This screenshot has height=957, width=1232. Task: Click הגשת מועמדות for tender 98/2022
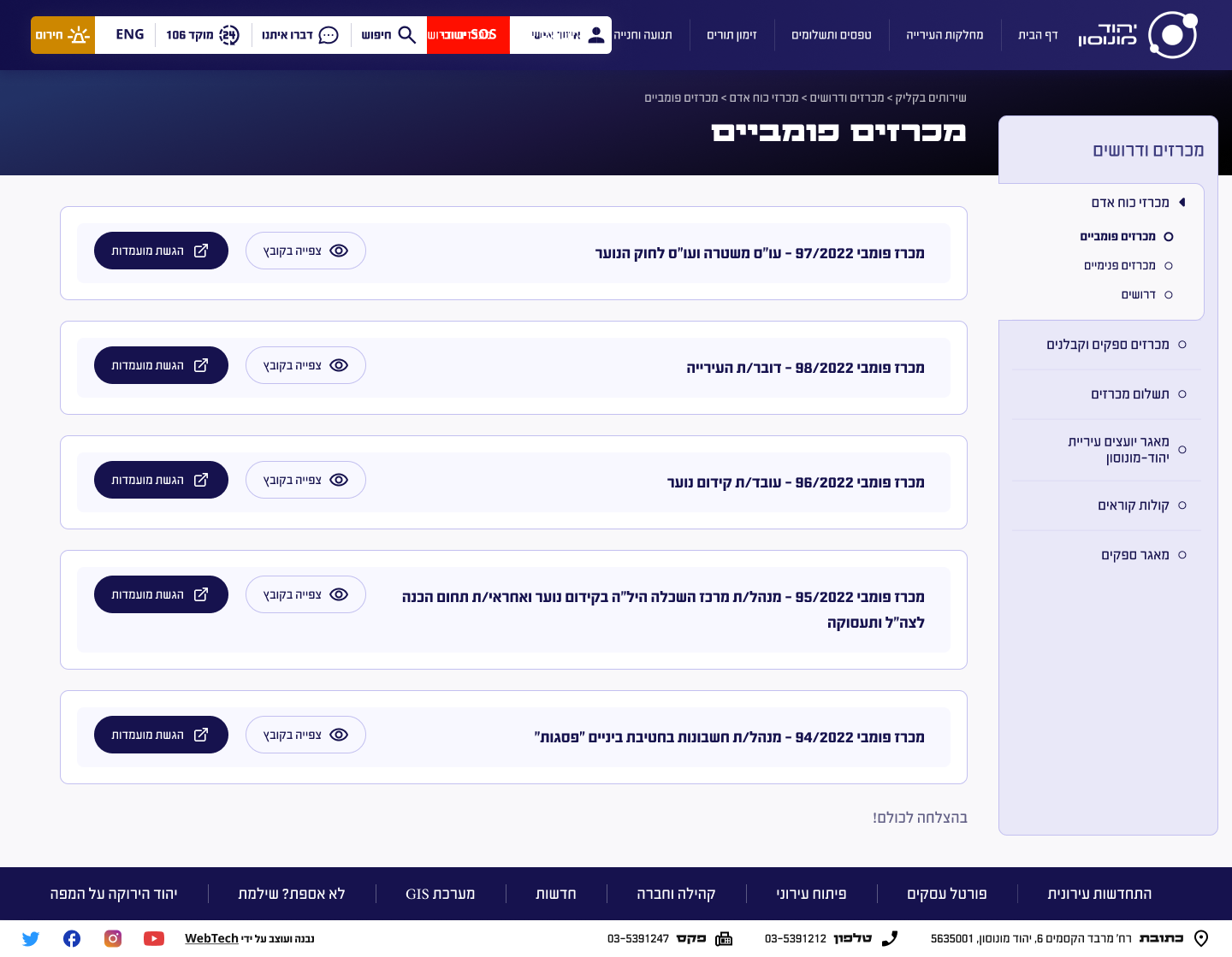click(x=161, y=365)
